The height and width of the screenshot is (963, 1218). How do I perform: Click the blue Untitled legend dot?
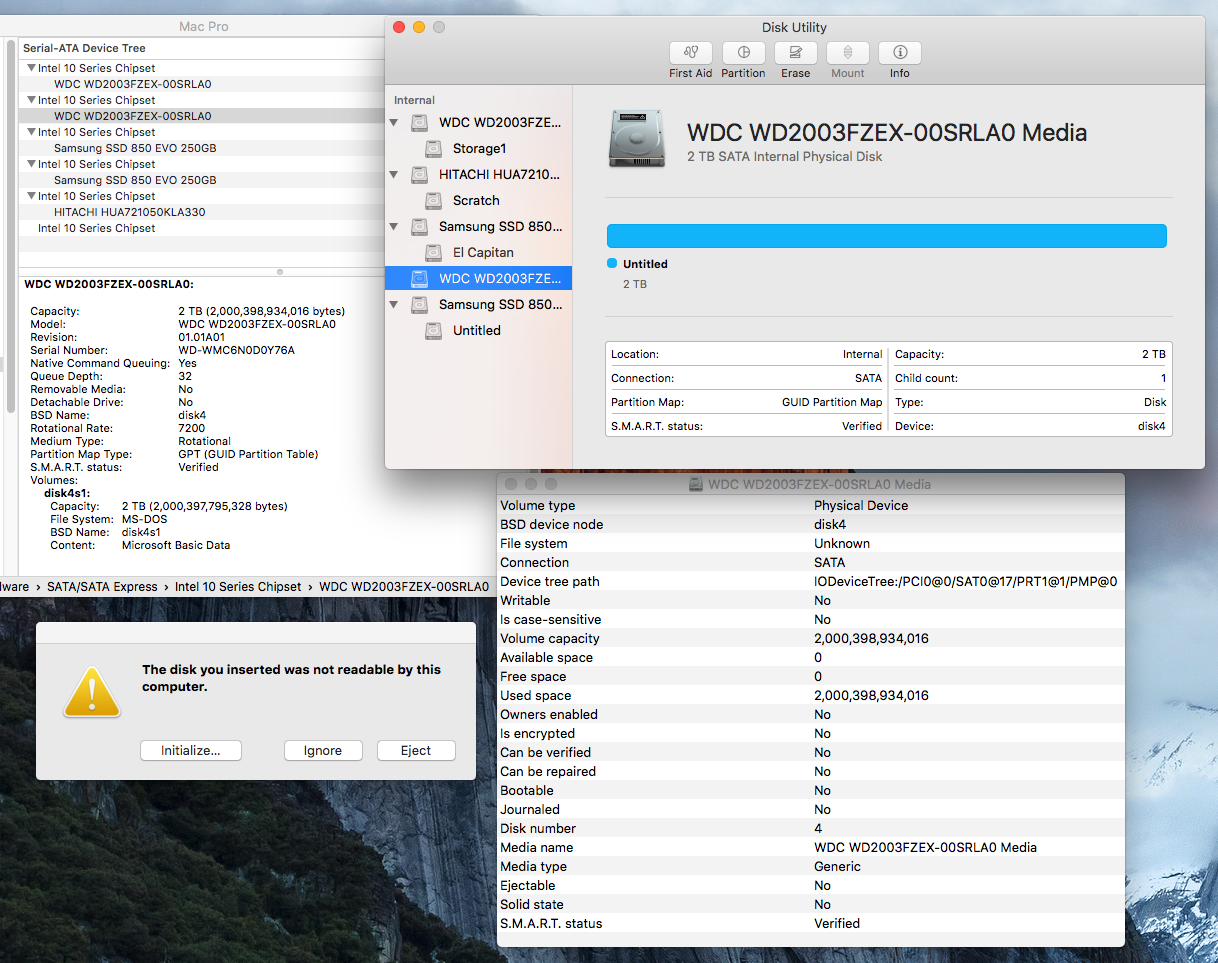tap(612, 264)
